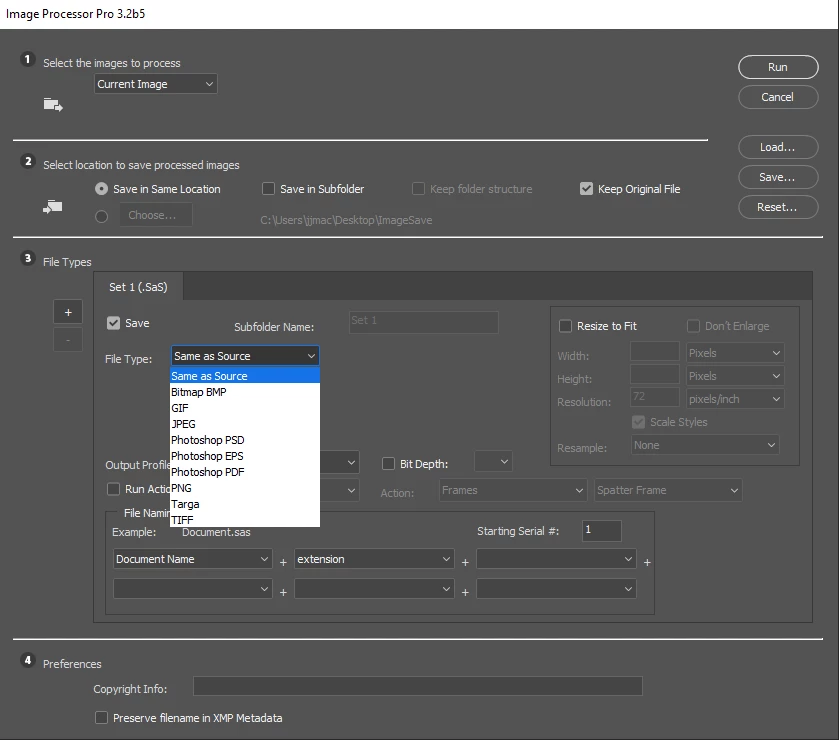Click the Subfolder Name input field

(423, 322)
